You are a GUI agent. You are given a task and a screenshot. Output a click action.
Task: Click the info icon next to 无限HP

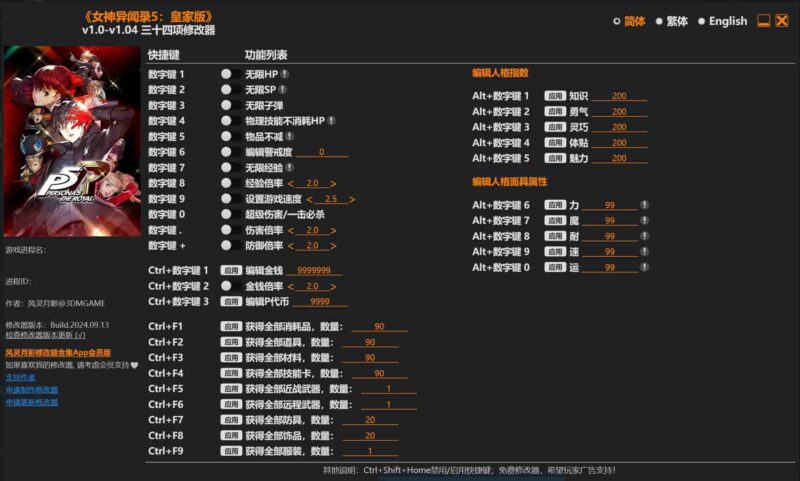point(285,74)
